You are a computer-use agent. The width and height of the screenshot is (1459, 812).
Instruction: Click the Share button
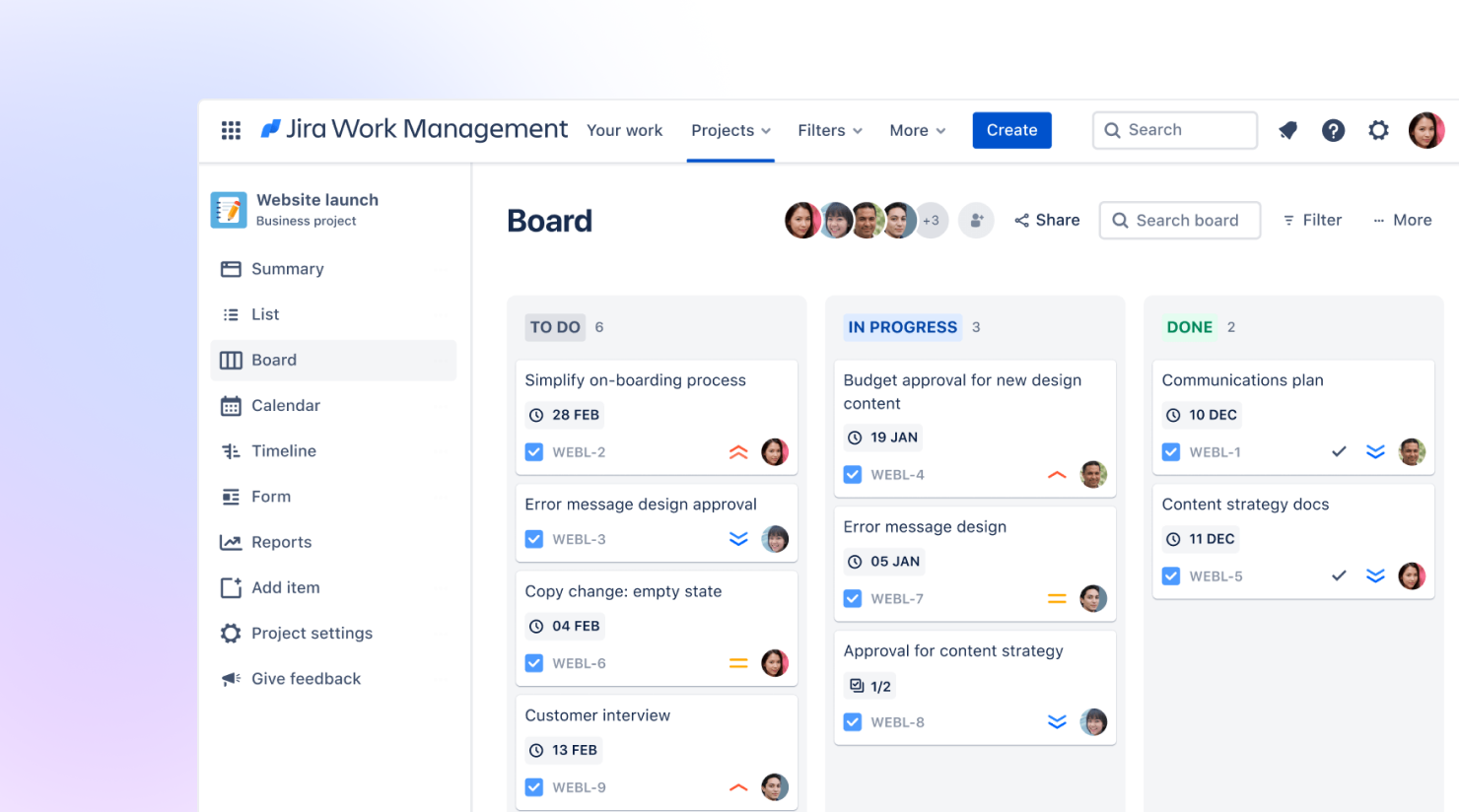click(1047, 220)
